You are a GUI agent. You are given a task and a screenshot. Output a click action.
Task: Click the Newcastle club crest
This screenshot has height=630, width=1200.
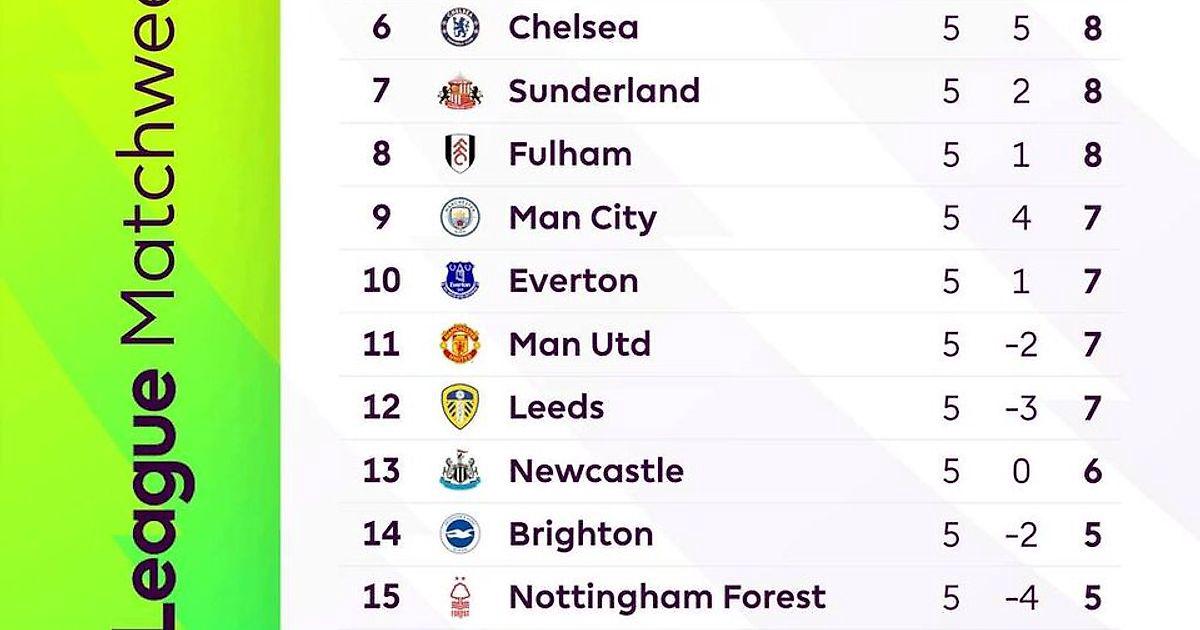(460, 471)
